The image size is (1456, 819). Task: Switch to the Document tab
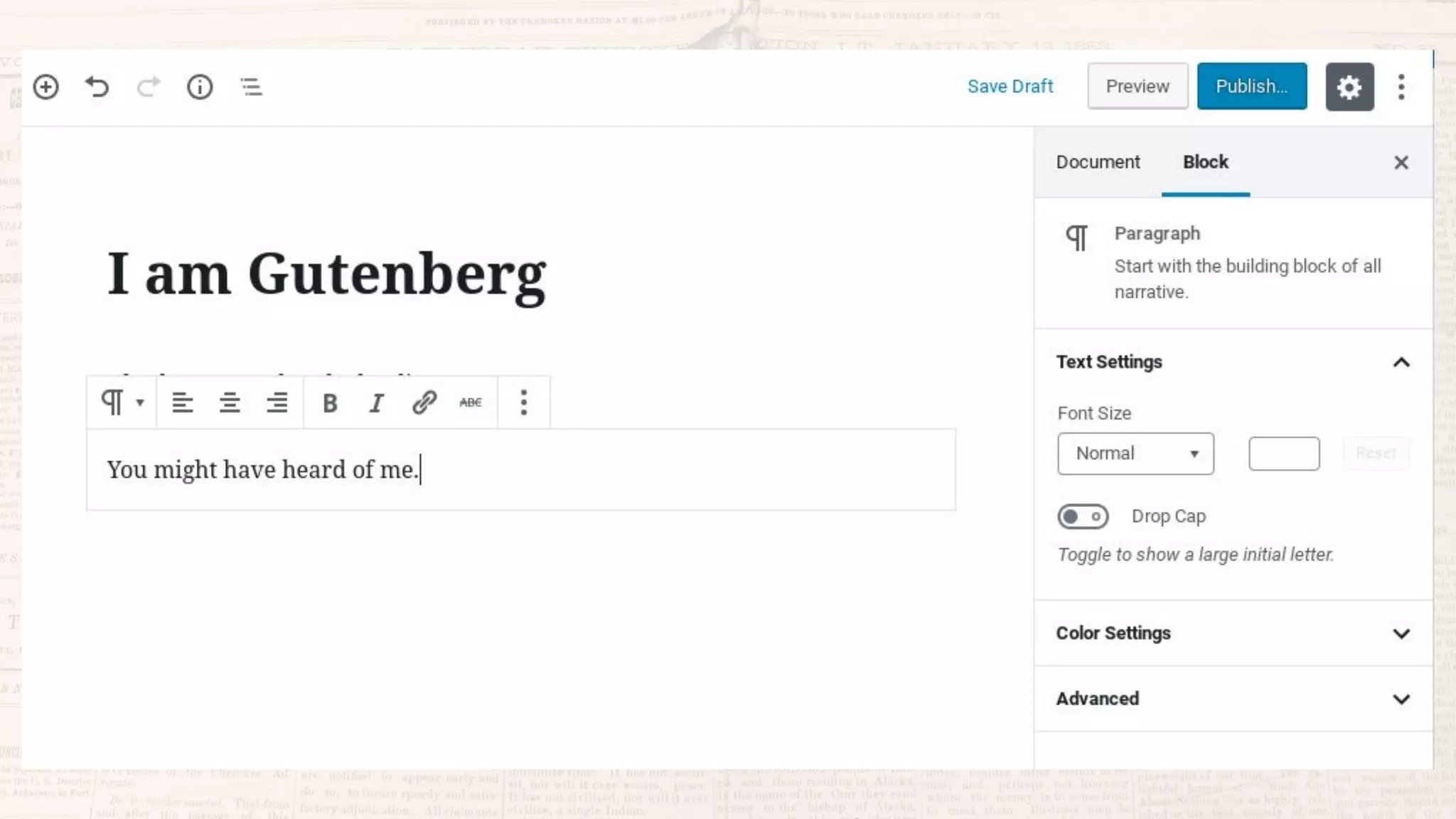(x=1098, y=162)
